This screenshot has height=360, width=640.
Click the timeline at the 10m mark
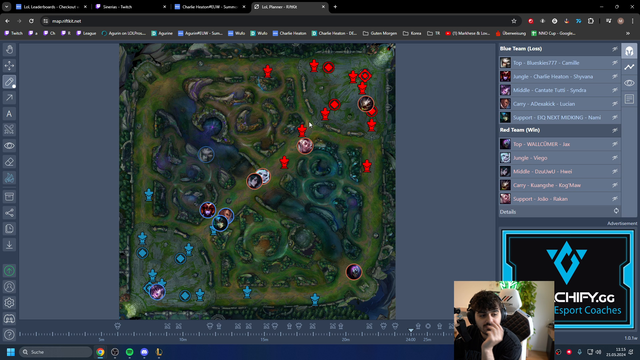(x=183, y=334)
